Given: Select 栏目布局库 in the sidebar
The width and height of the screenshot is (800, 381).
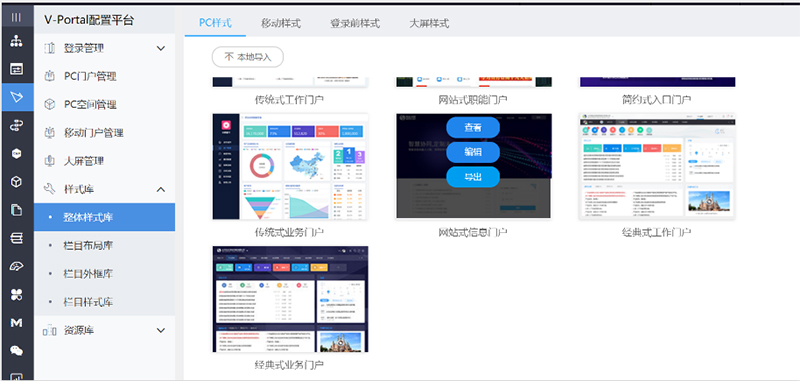Looking at the screenshot, I should (x=88, y=245).
